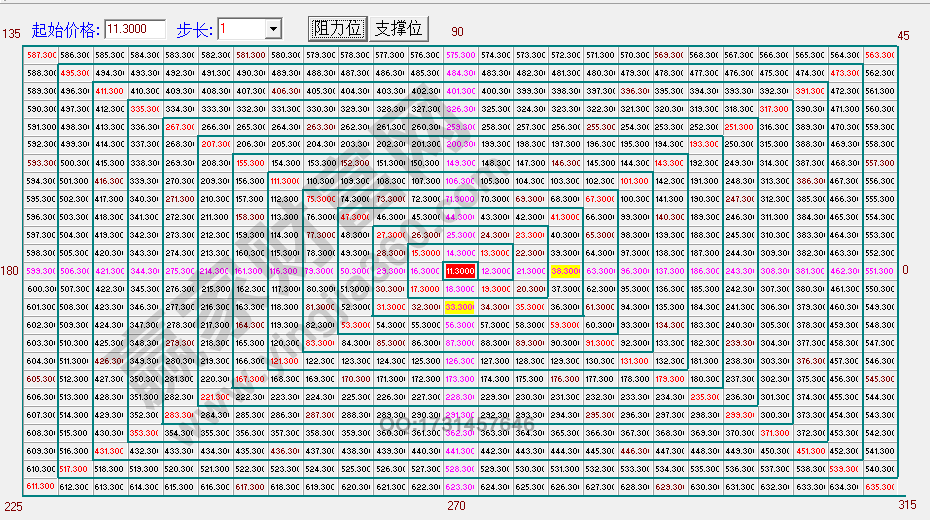Click the magenta cell 16.3000

(425, 271)
